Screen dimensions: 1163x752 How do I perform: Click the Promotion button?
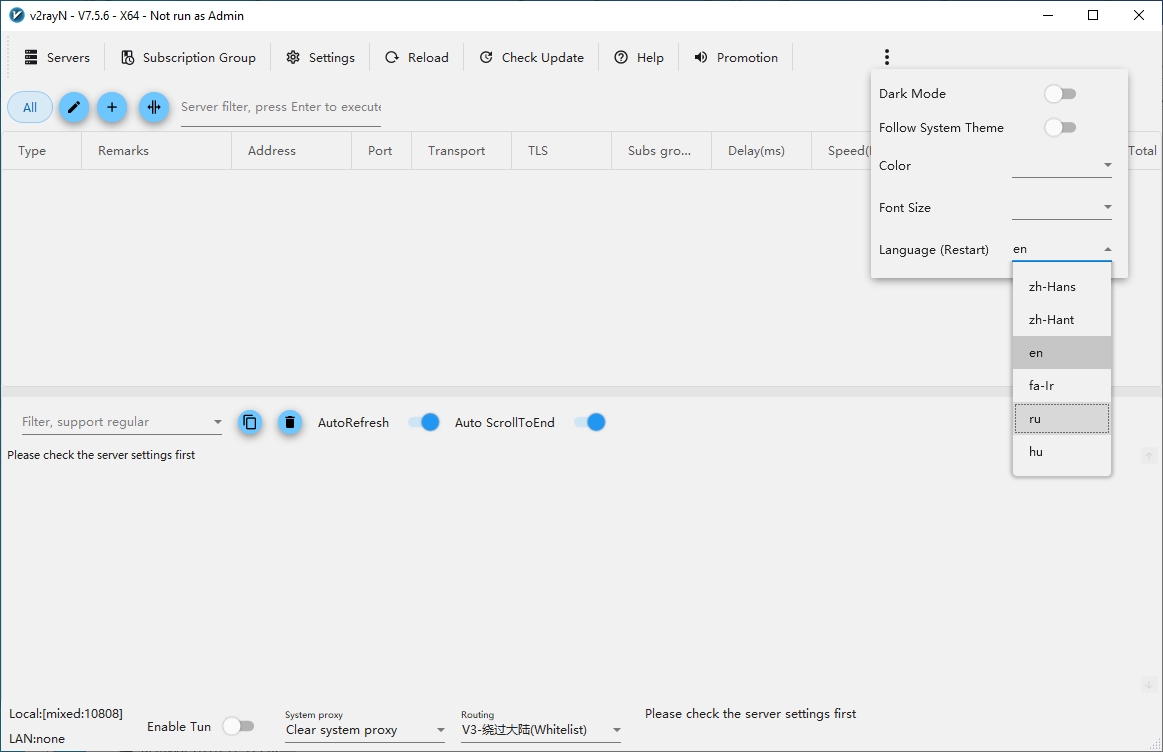(x=736, y=57)
